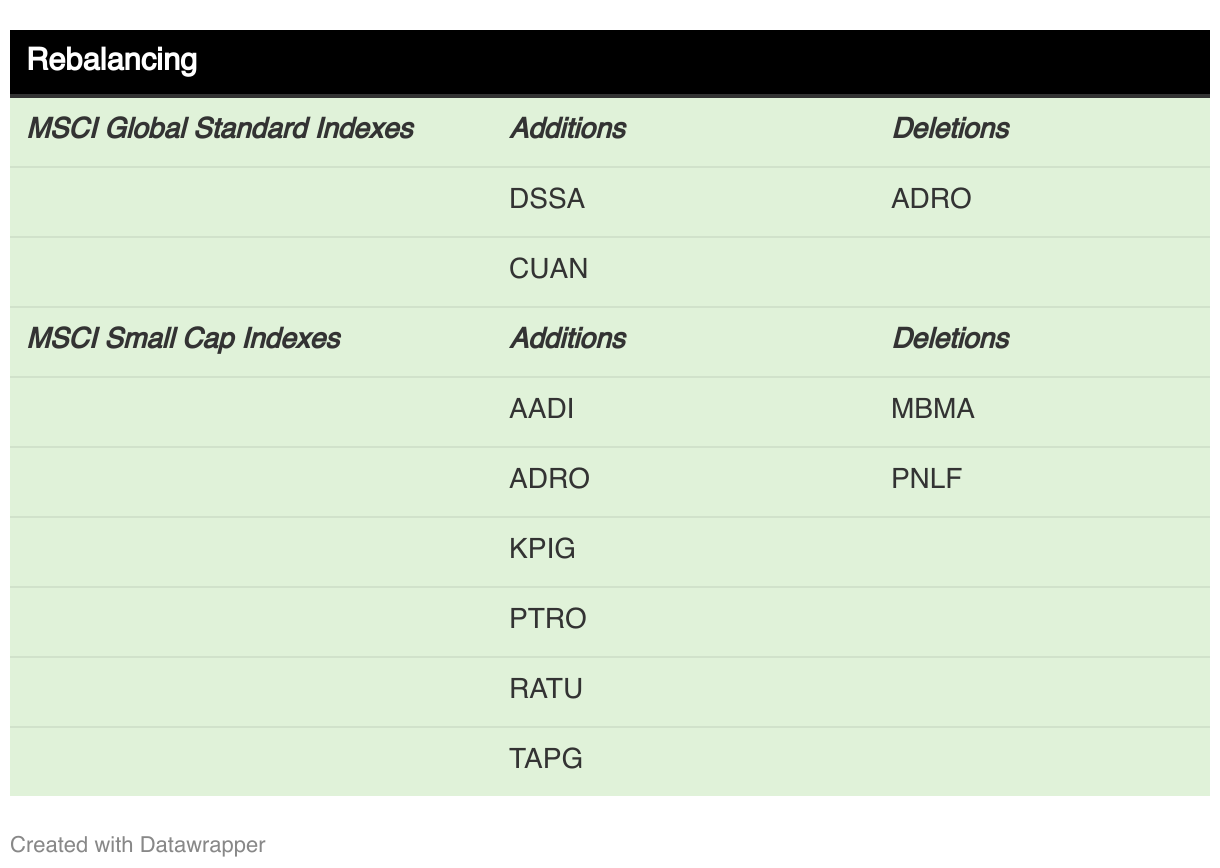Click ADRO in the Standard Deletions column

[931, 199]
